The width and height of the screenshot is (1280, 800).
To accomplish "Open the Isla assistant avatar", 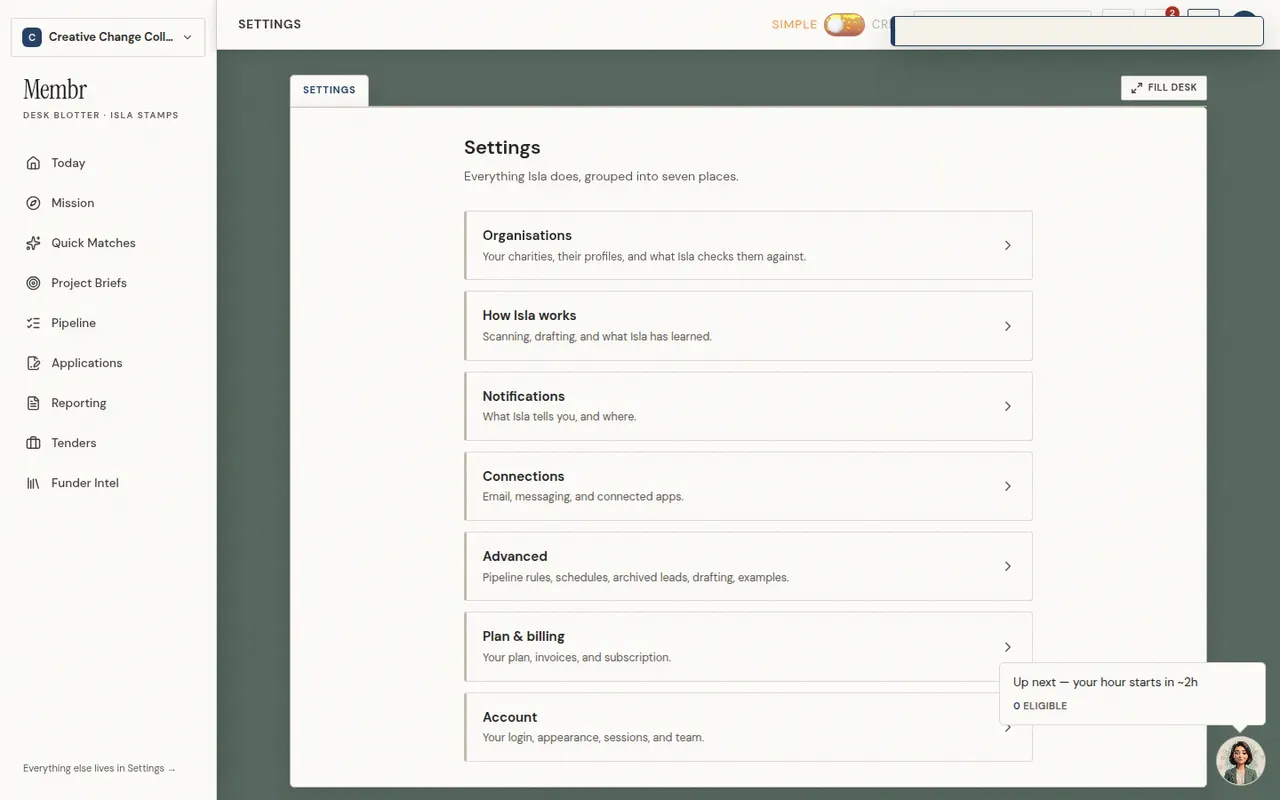I will coord(1240,761).
